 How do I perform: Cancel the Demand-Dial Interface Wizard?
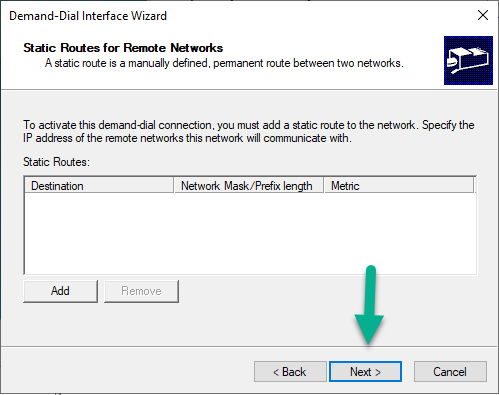450,372
